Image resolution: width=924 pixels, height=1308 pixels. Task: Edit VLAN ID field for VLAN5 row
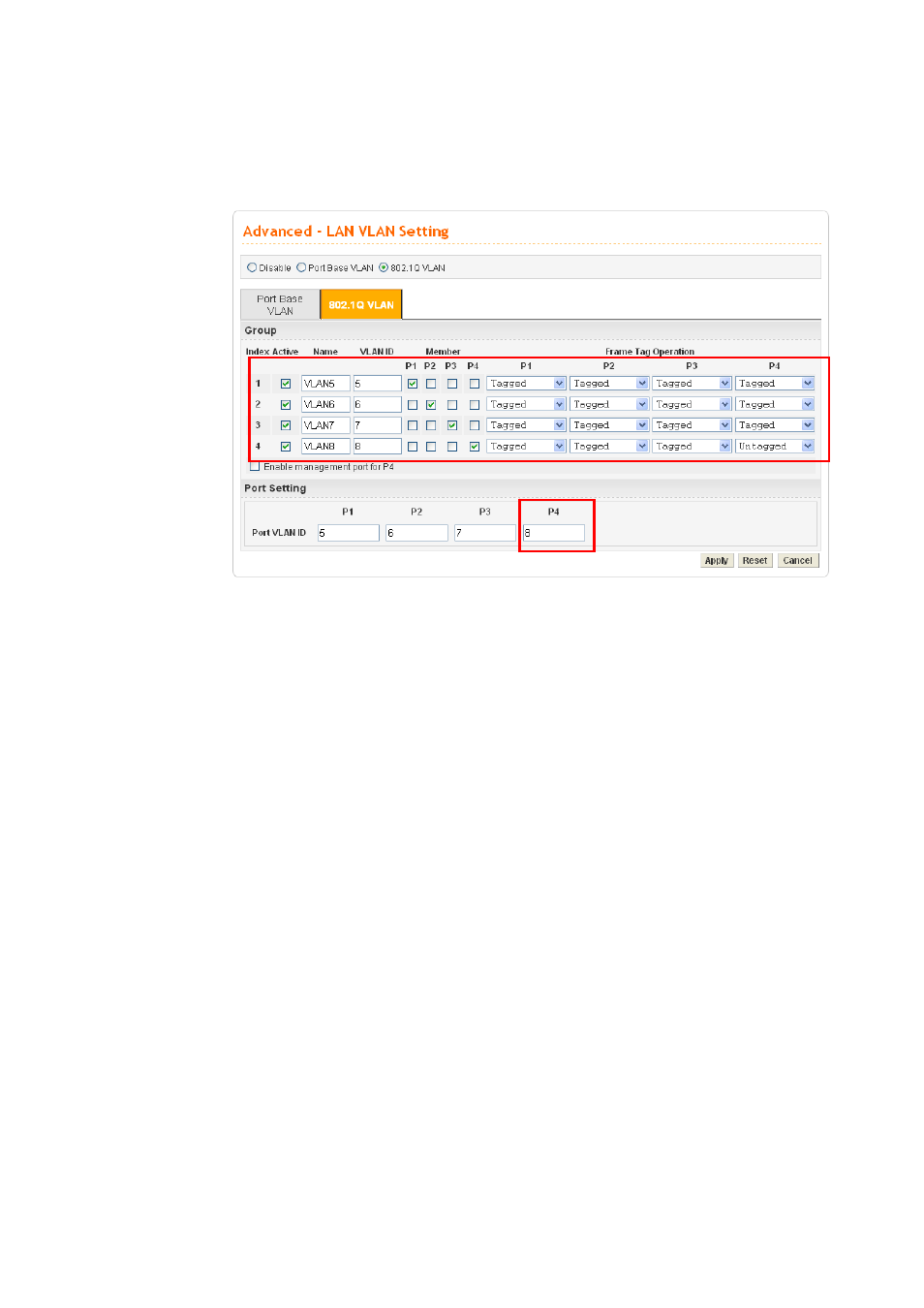pos(377,384)
